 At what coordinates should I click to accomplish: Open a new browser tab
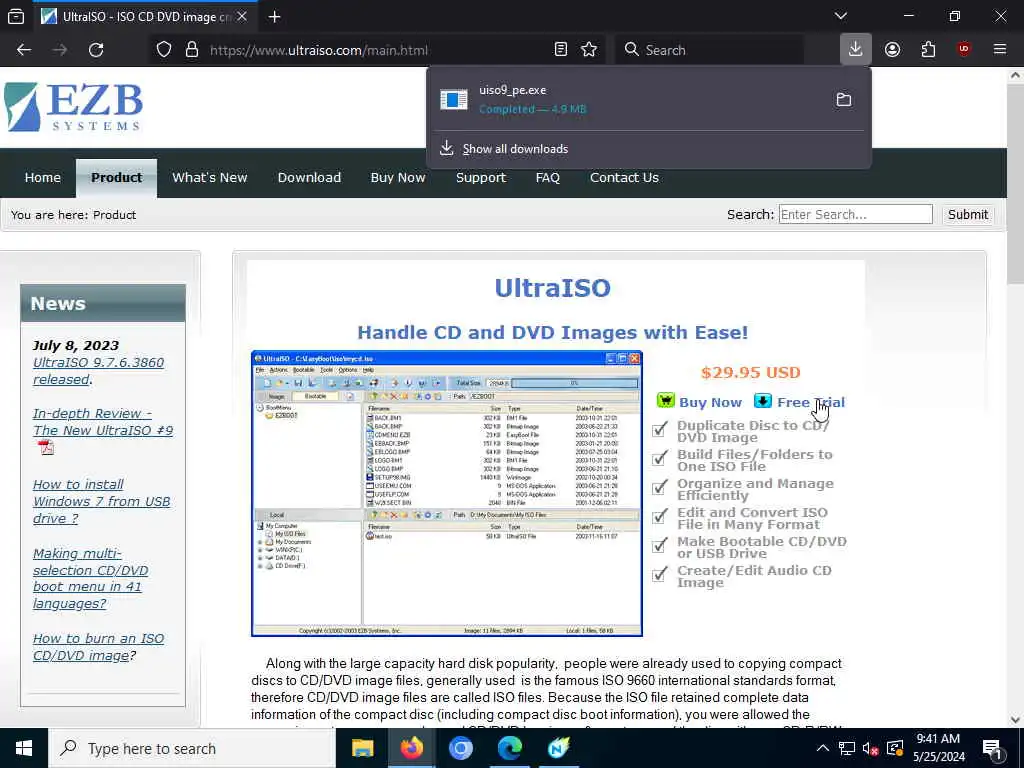click(x=274, y=17)
